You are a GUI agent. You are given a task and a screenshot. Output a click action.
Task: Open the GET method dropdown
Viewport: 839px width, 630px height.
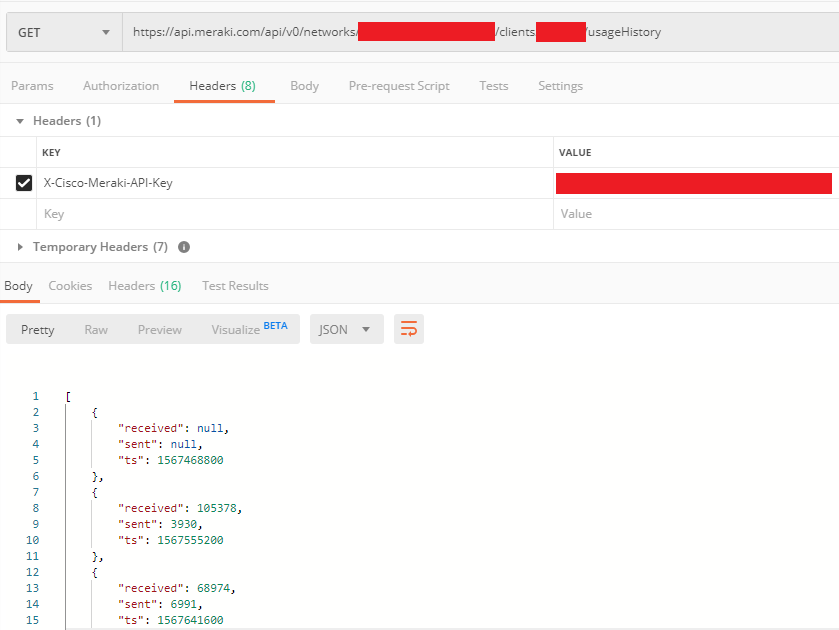click(64, 32)
